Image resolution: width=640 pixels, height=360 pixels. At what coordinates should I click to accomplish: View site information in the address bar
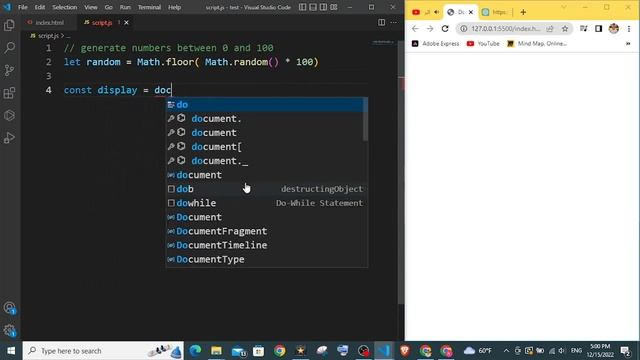463,29
